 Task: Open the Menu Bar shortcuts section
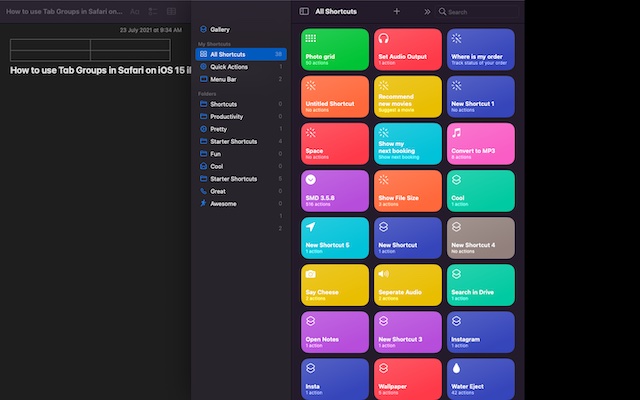coord(224,79)
